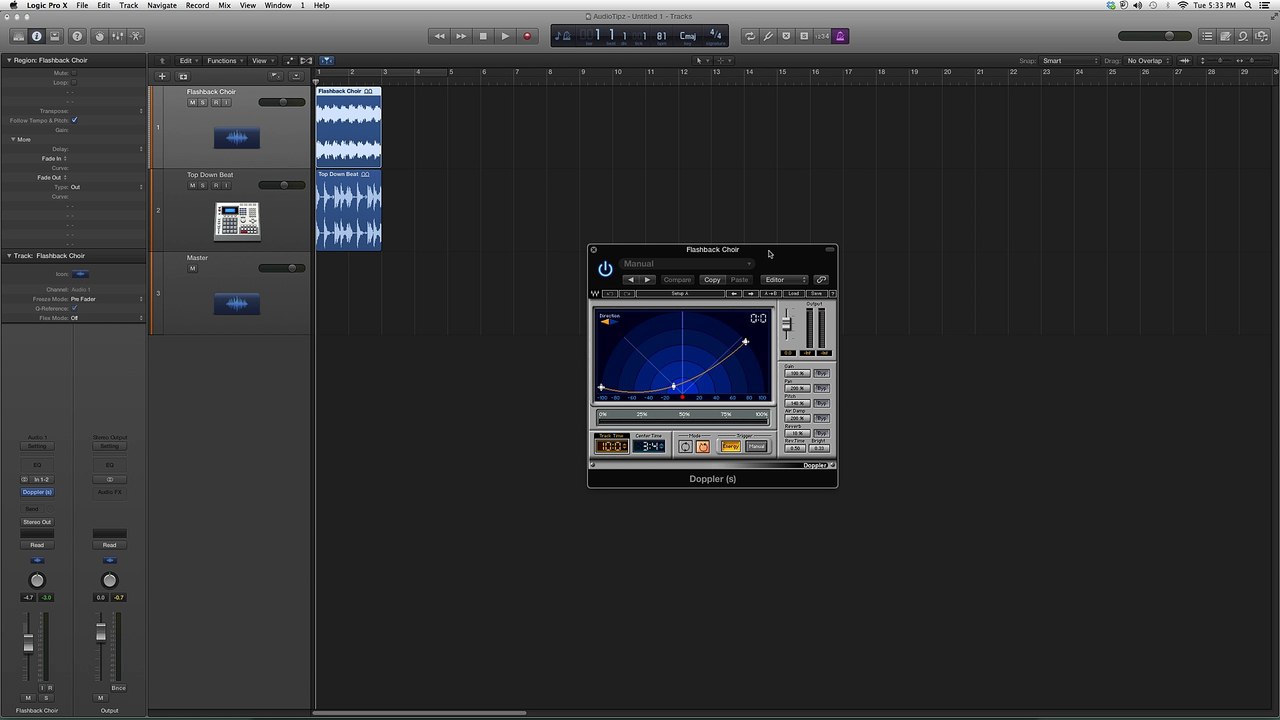The width and height of the screenshot is (1280, 720).
Task: Toggle Show Automation icon
Action: (x=291, y=61)
